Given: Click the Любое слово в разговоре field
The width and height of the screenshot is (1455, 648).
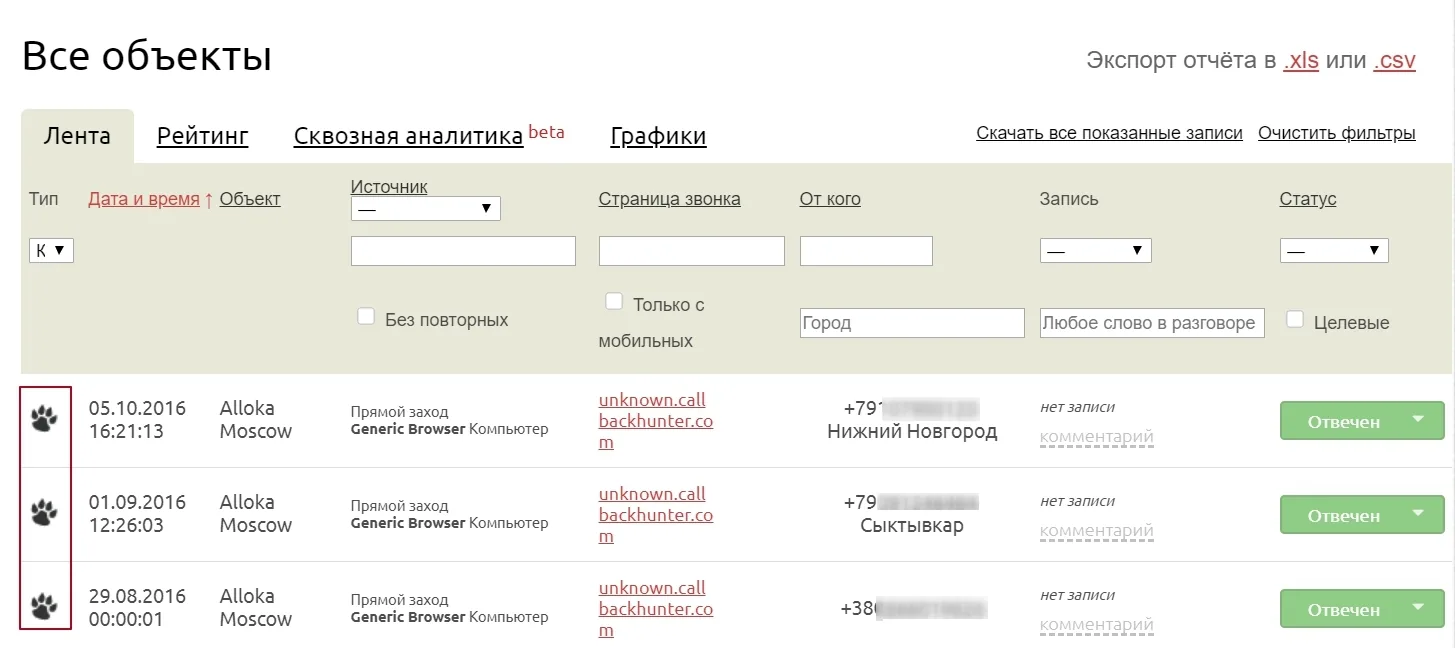Looking at the screenshot, I should pyautogui.click(x=1152, y=323).
